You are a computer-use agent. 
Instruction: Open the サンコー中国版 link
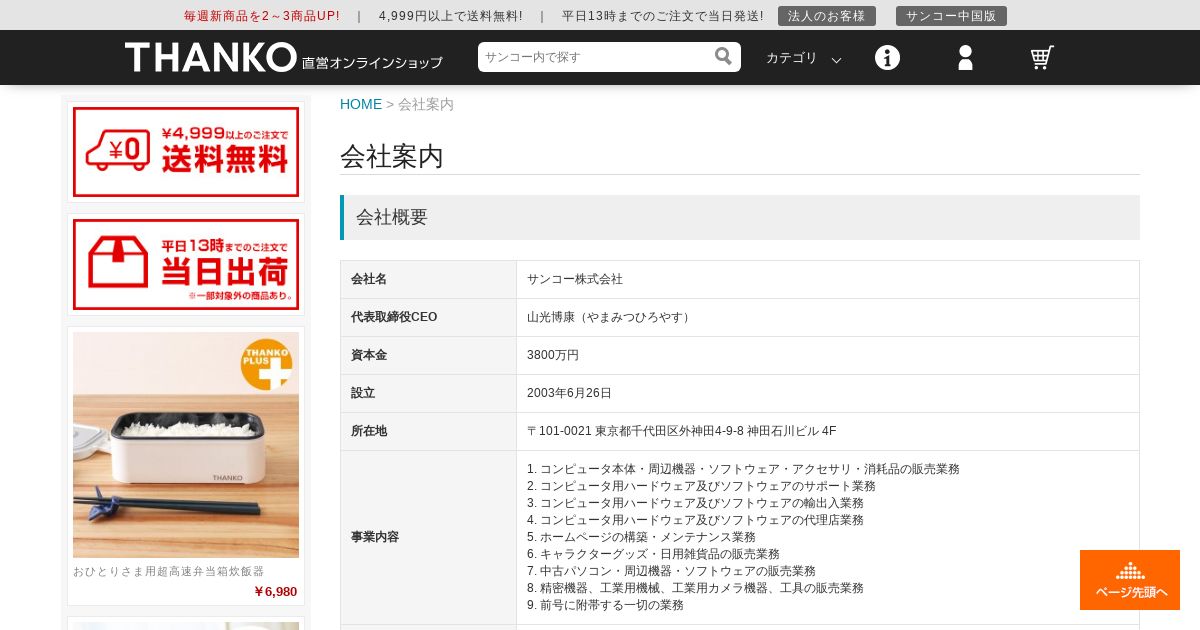[951, 16]
